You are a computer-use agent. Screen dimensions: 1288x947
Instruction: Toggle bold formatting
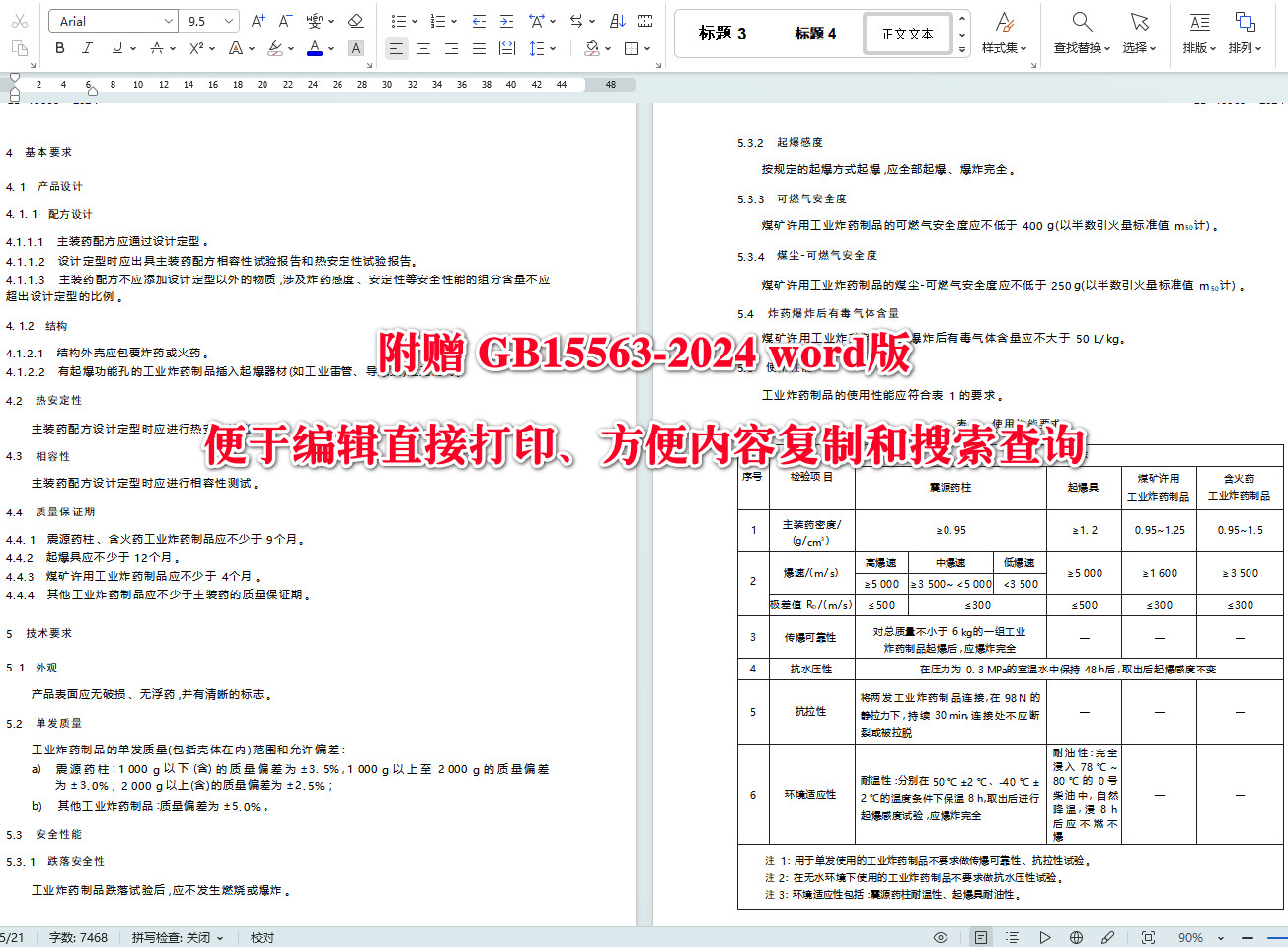point(59,47)
